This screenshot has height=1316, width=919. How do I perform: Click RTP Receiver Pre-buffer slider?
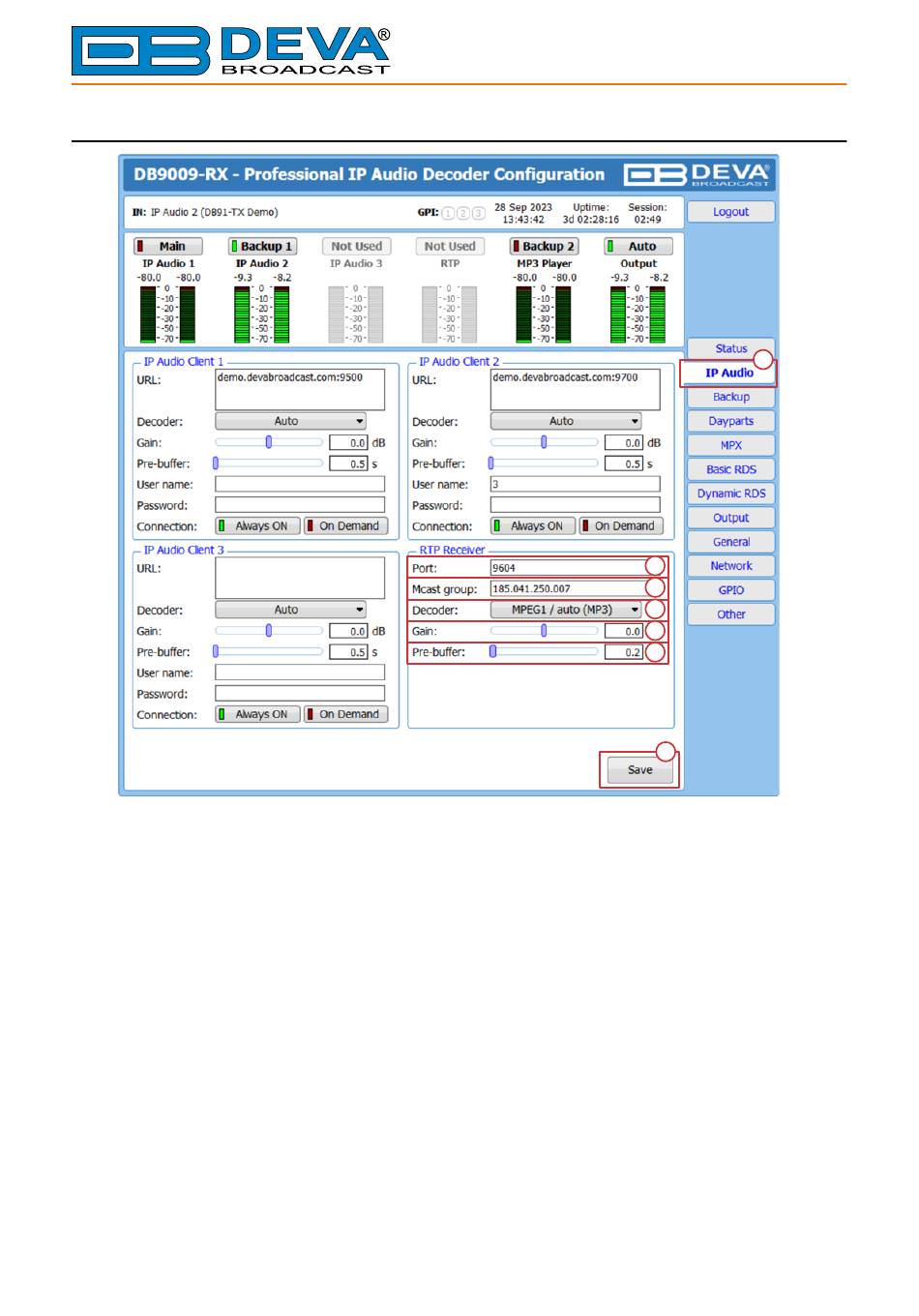[x=545, y=652]
